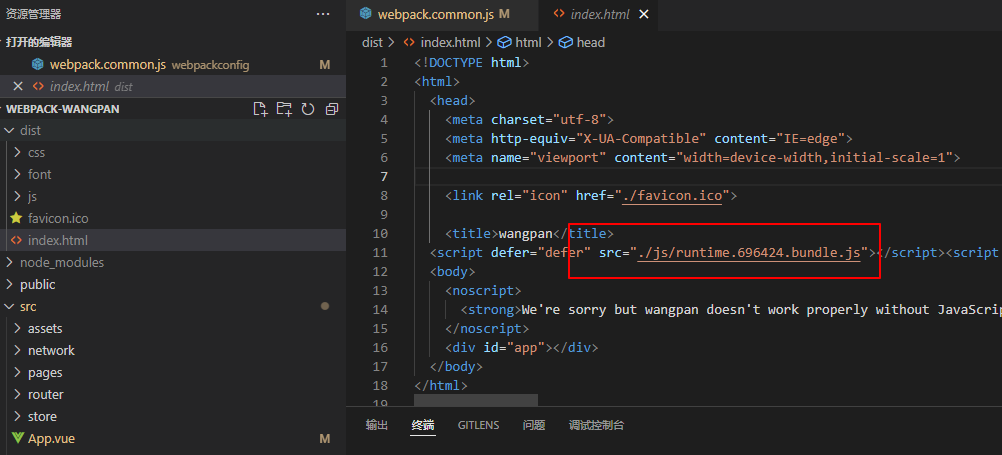Click New Folder icon in explorer header
Image resolution: width=1002 pixels, height=455 pixels.
284,109
